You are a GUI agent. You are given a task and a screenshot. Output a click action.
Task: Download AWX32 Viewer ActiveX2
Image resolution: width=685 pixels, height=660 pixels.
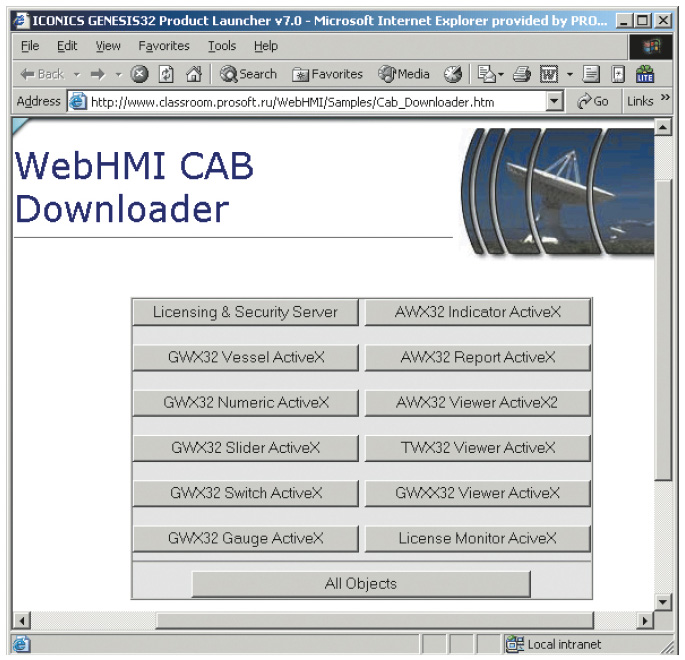(477, 403)
